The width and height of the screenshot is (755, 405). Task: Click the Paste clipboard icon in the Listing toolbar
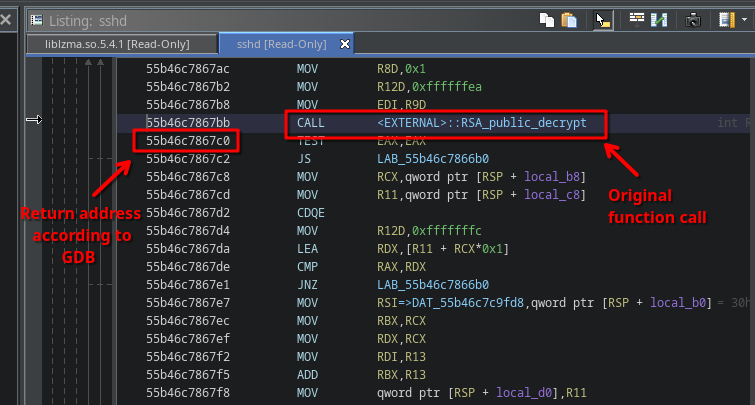[569, 20]
